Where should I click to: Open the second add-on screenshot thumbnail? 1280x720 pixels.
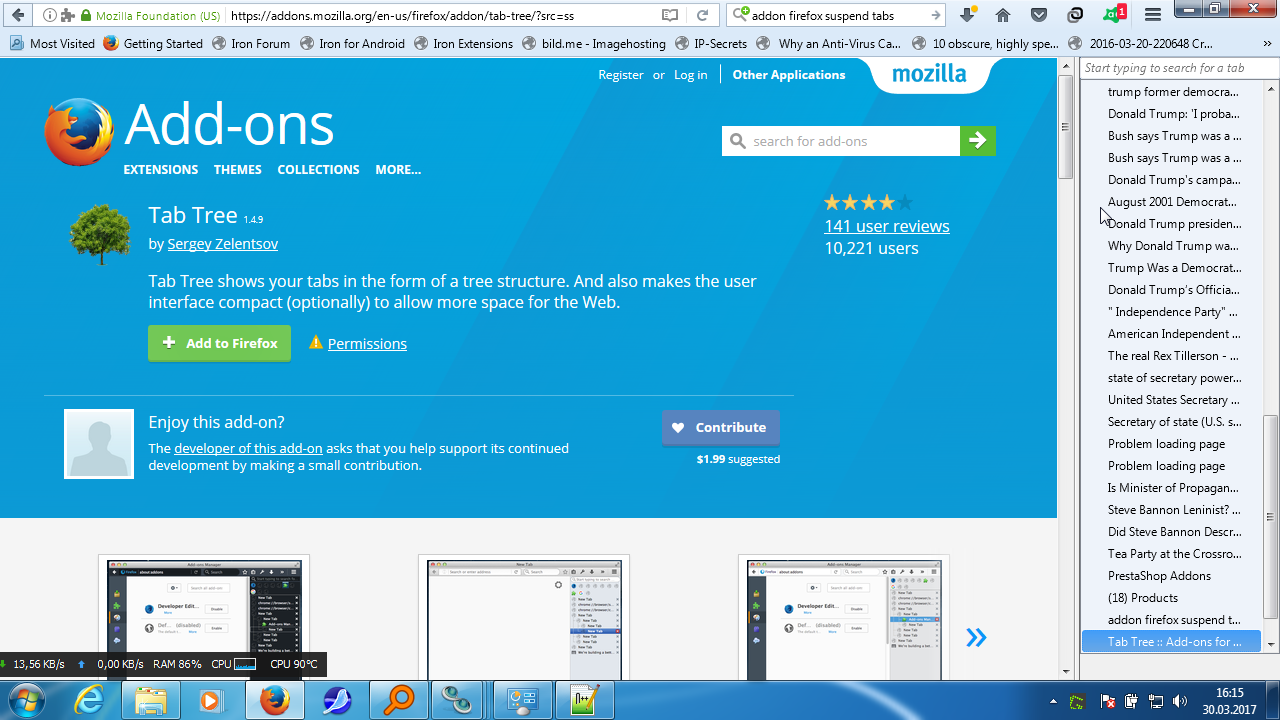[524, 618]
